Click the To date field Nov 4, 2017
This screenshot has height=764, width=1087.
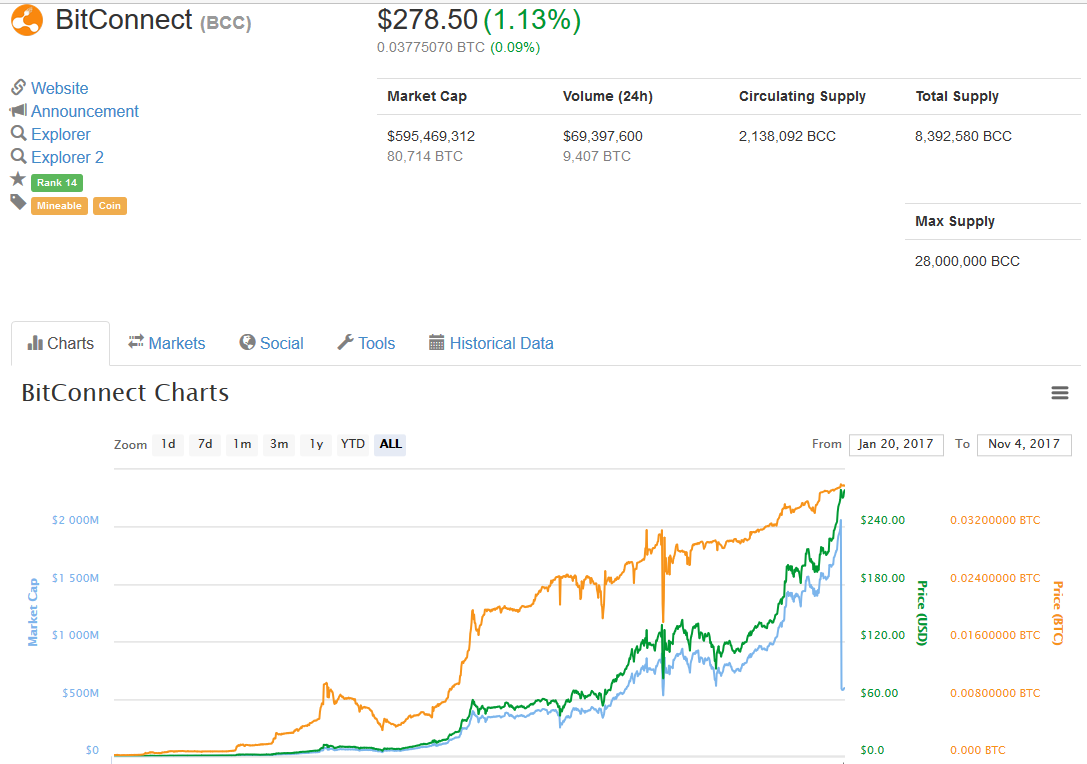(1024, 444)
